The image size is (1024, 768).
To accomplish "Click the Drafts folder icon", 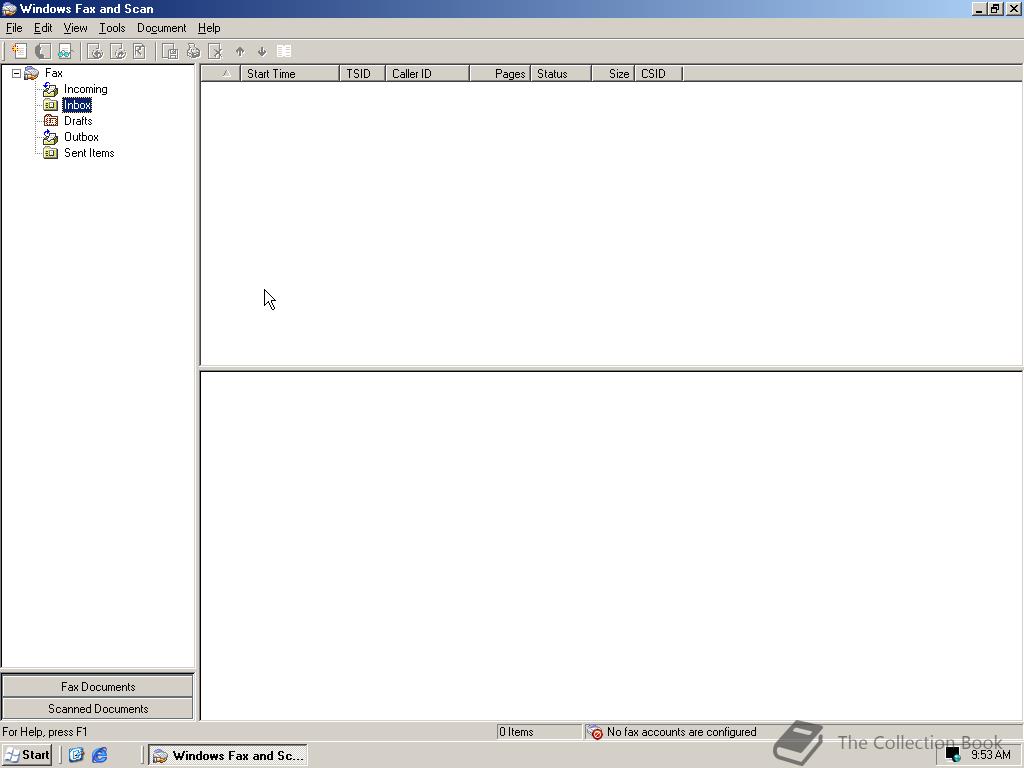I will pyautogui.click(x=50, y=121).
